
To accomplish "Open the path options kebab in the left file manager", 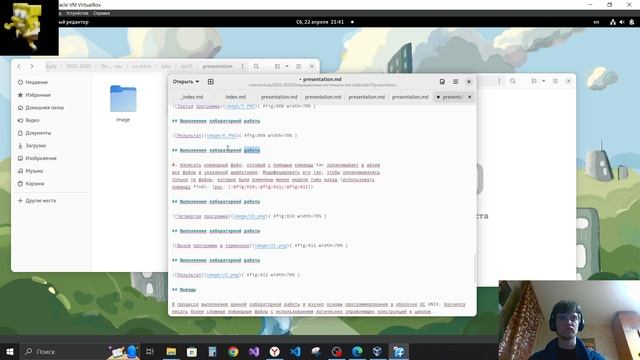I will pyautogui.click(x=242, y=66).
